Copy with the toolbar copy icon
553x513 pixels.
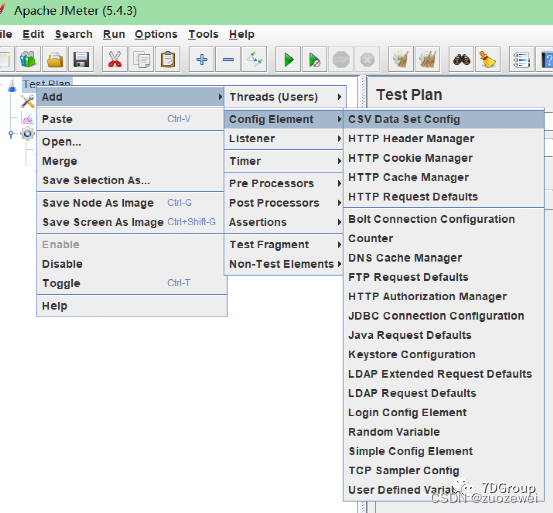141,59
